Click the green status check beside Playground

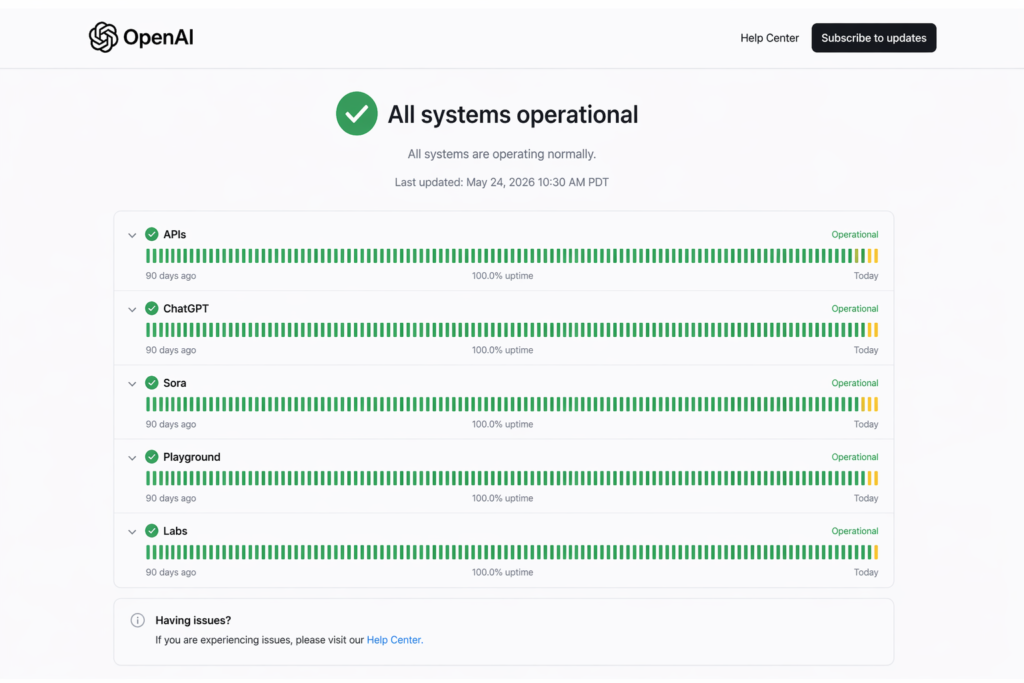(x=152, y=456)
